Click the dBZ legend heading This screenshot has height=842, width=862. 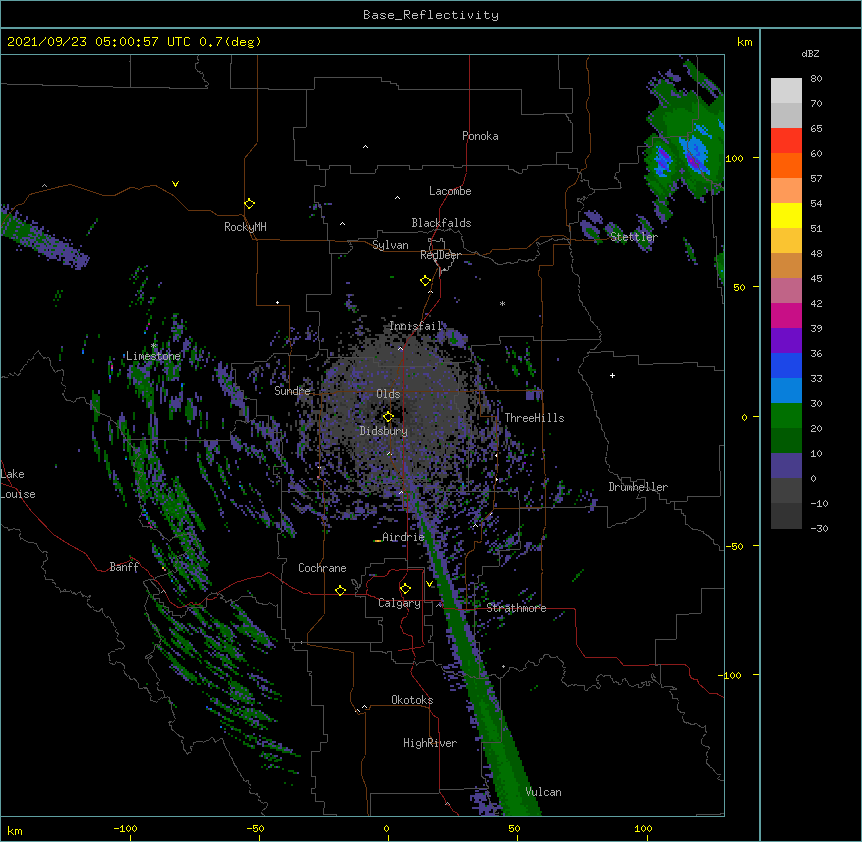tap(810, 53)
